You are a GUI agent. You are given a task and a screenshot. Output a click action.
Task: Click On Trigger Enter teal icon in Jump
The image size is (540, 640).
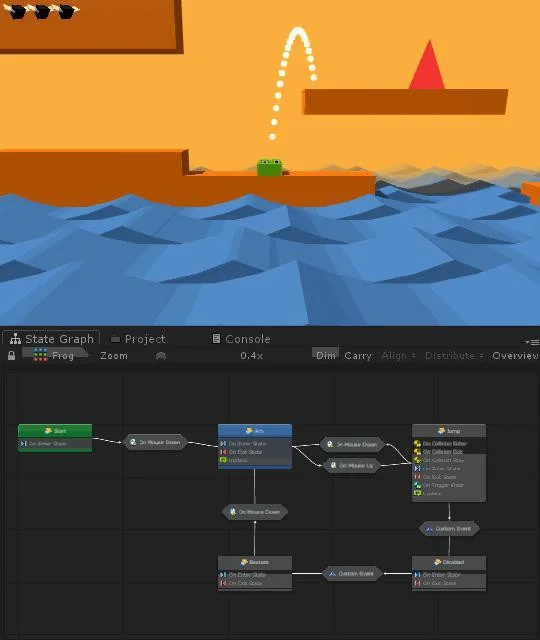417,485
